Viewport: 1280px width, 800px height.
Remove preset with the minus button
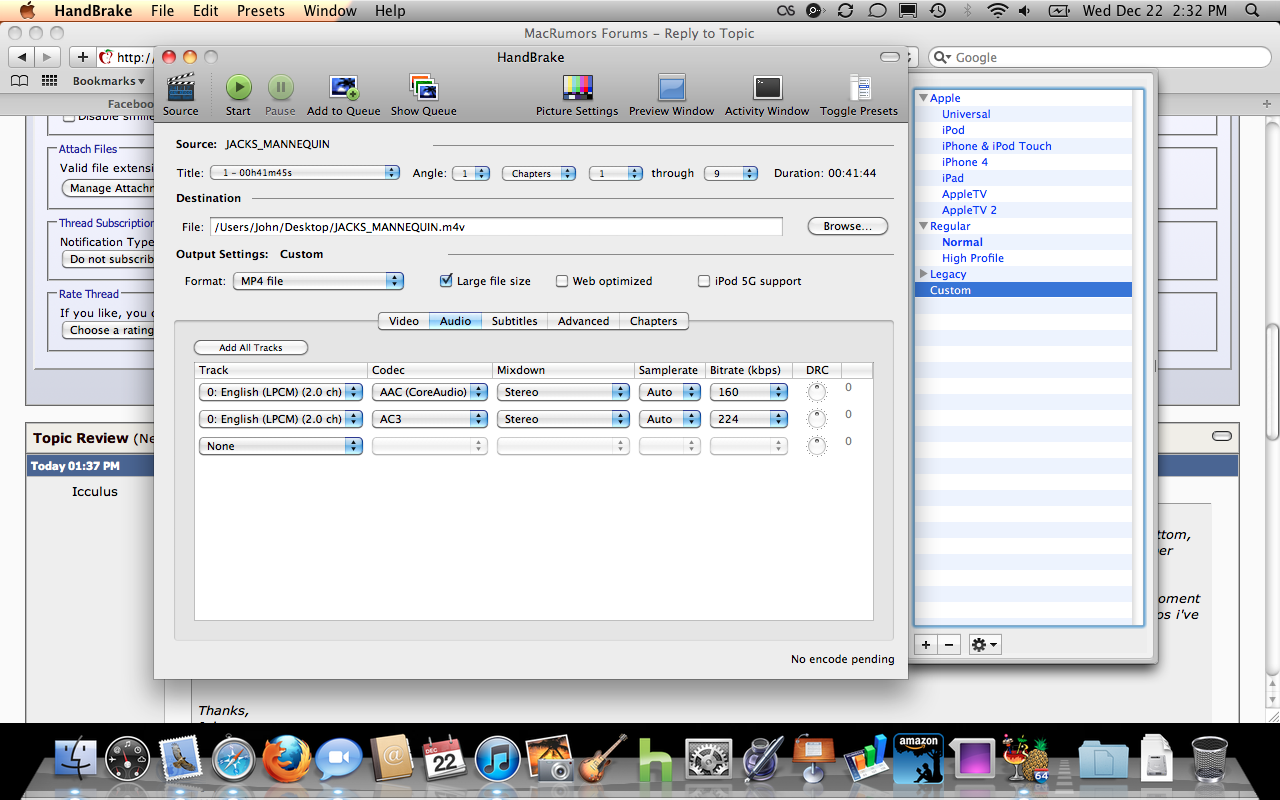coord(950,645)
